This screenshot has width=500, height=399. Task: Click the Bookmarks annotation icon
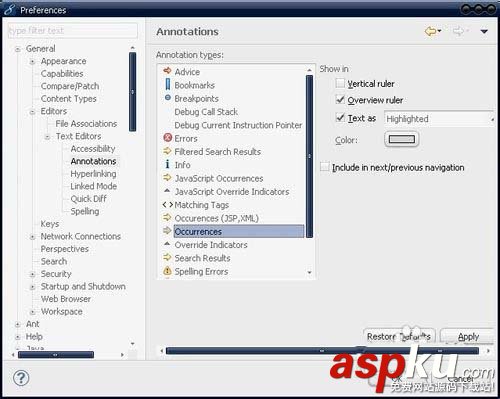pos(168,84)
